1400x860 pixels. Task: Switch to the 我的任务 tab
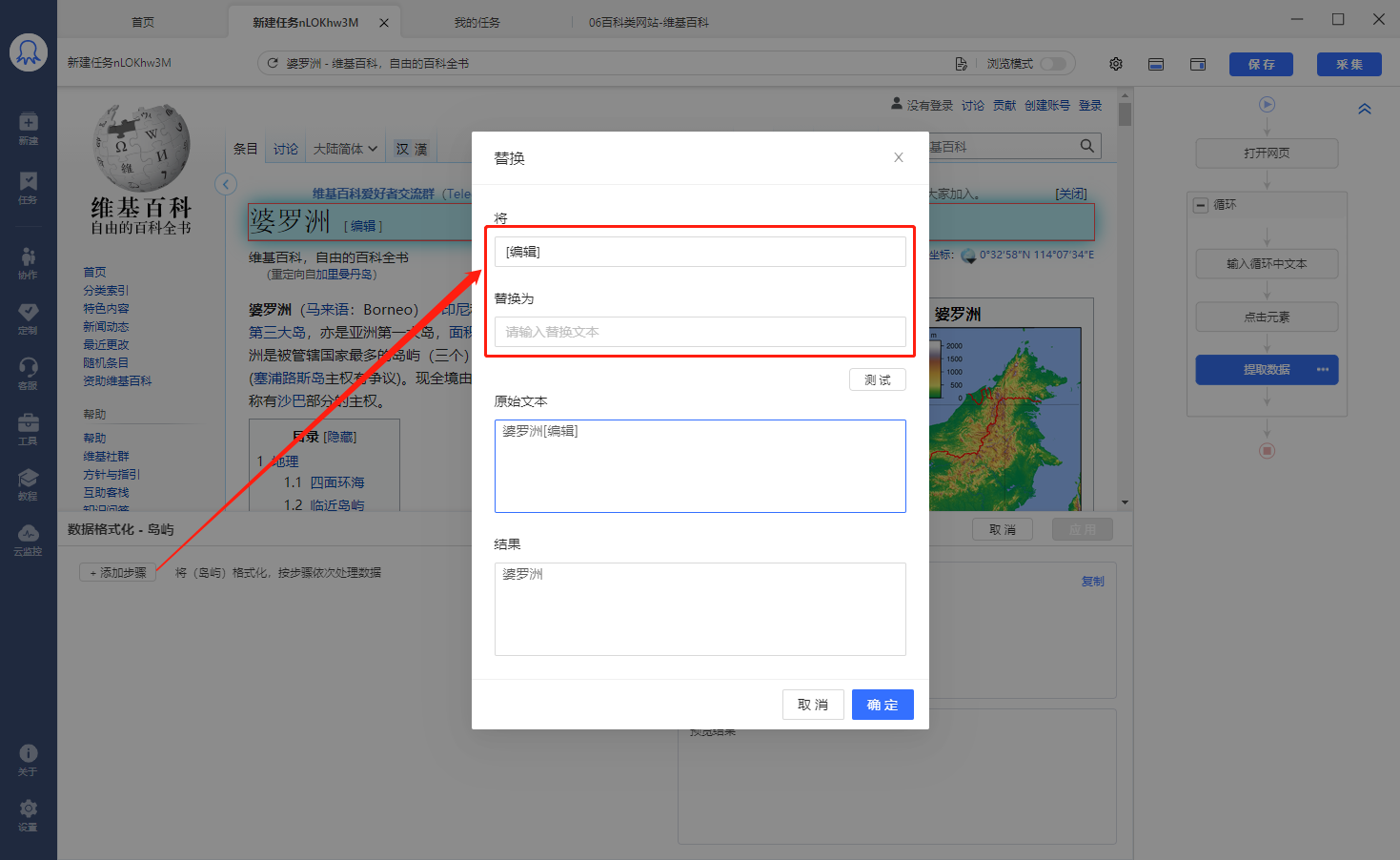pyautogui.click(x=477, y=22)
